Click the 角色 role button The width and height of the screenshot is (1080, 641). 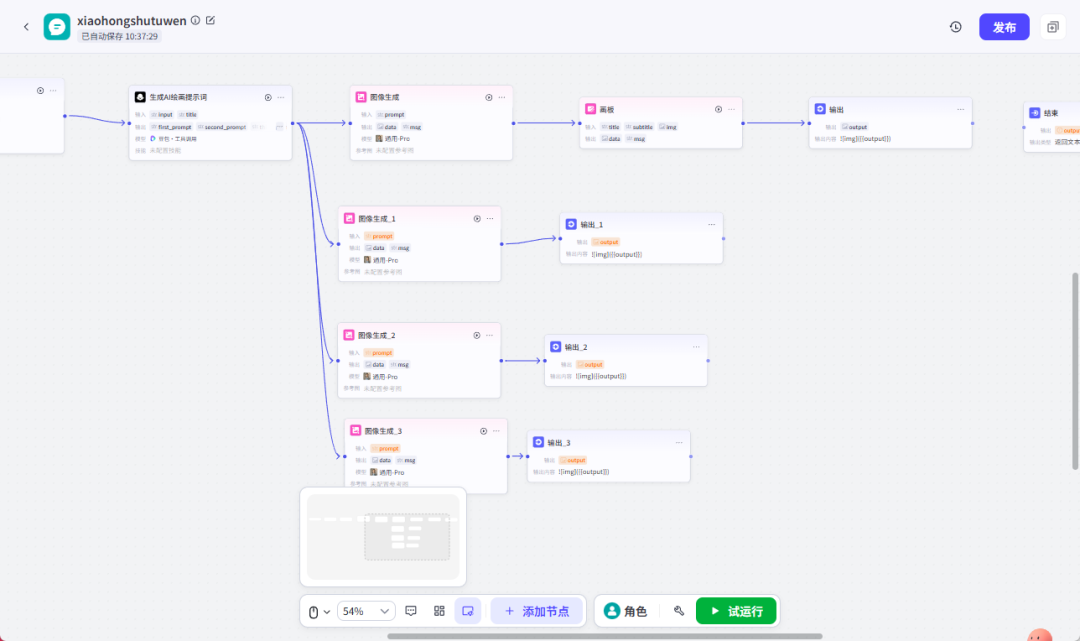tap(625, 611)
